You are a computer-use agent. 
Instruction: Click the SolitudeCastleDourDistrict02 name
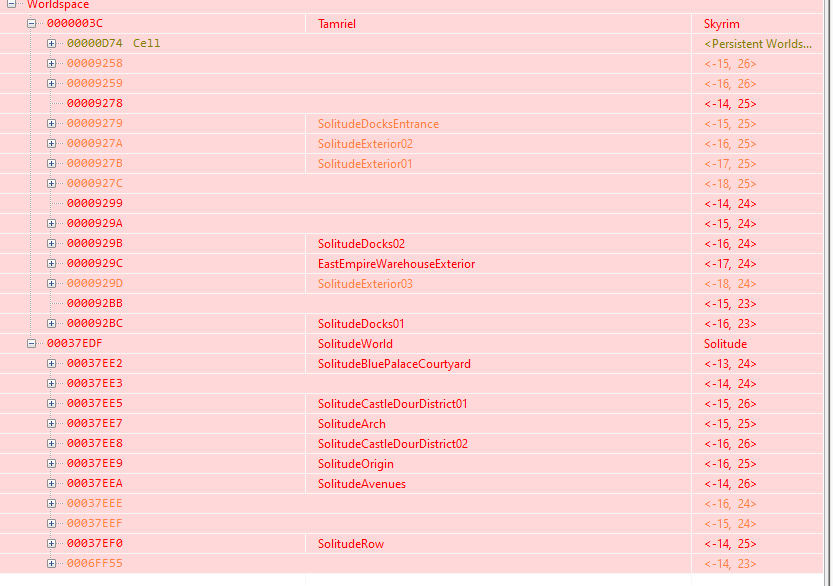pyautogui.click(x=393, y=444)
